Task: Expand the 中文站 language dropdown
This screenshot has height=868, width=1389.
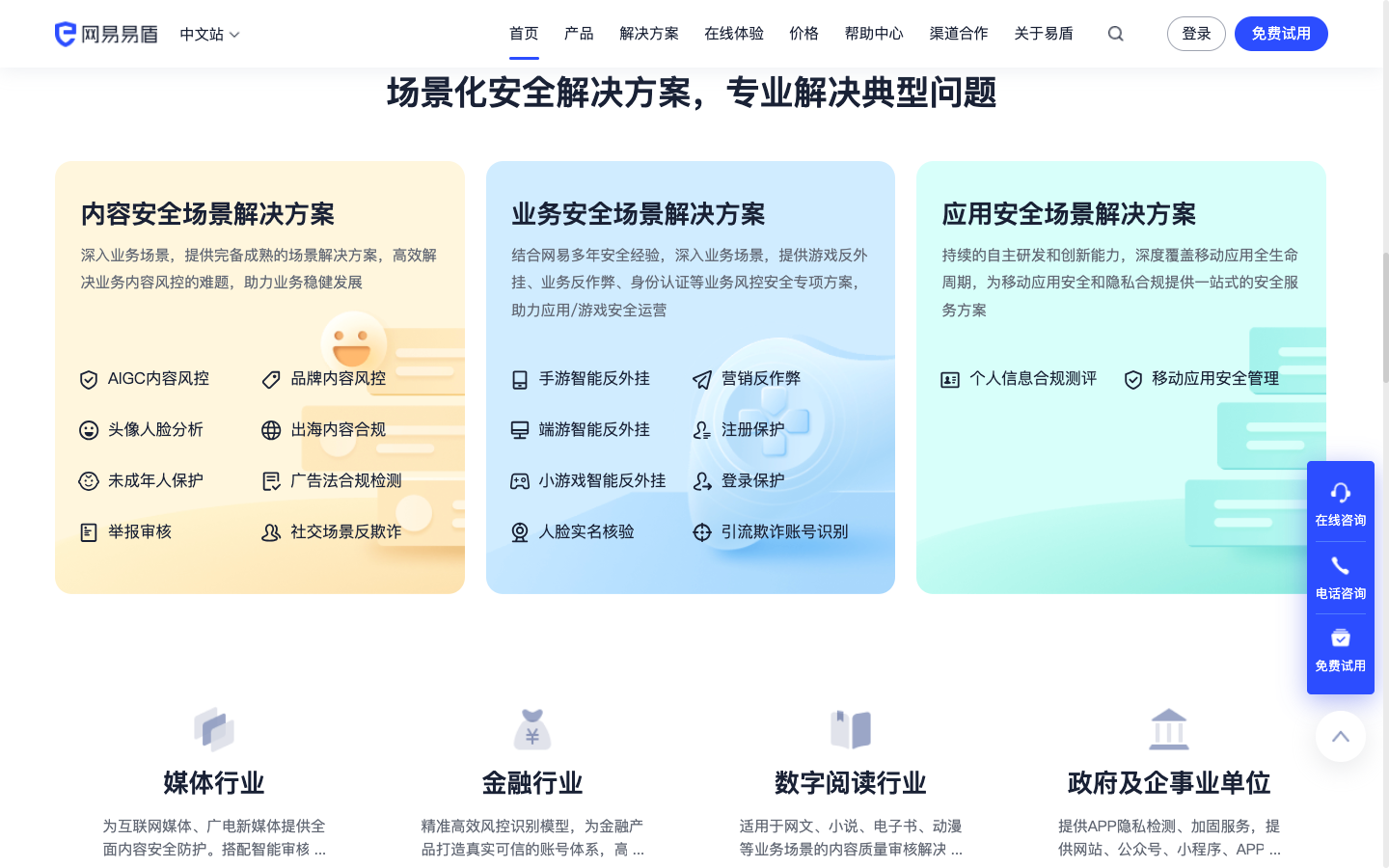Action: click(209, 34)
